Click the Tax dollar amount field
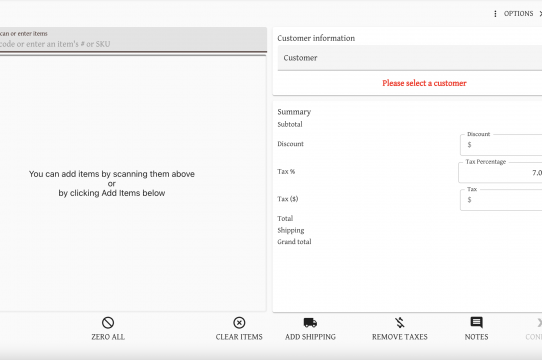The height and width of the screenshot is (360, 542). (501, 200)
